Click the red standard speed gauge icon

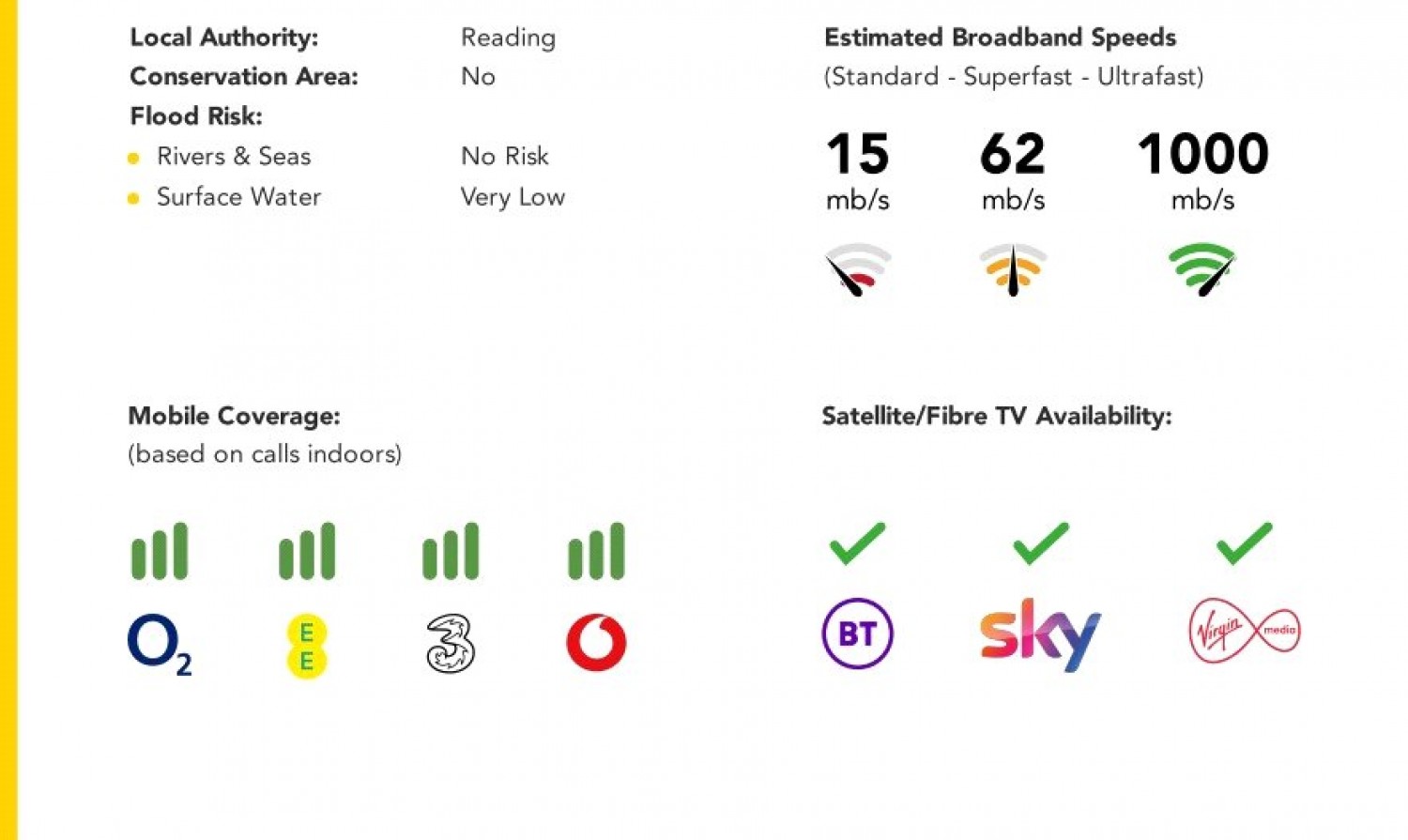pos(857,269)
